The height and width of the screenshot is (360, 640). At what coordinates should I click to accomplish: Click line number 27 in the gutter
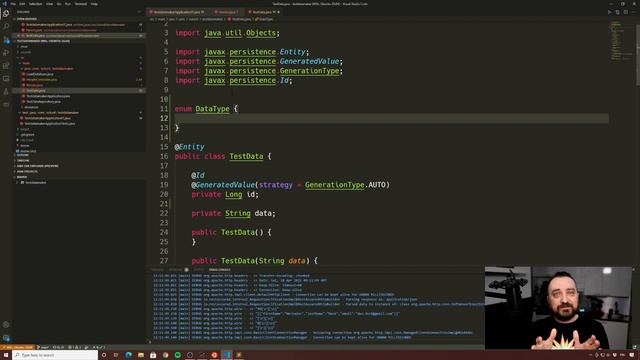[x=164, y=261]
